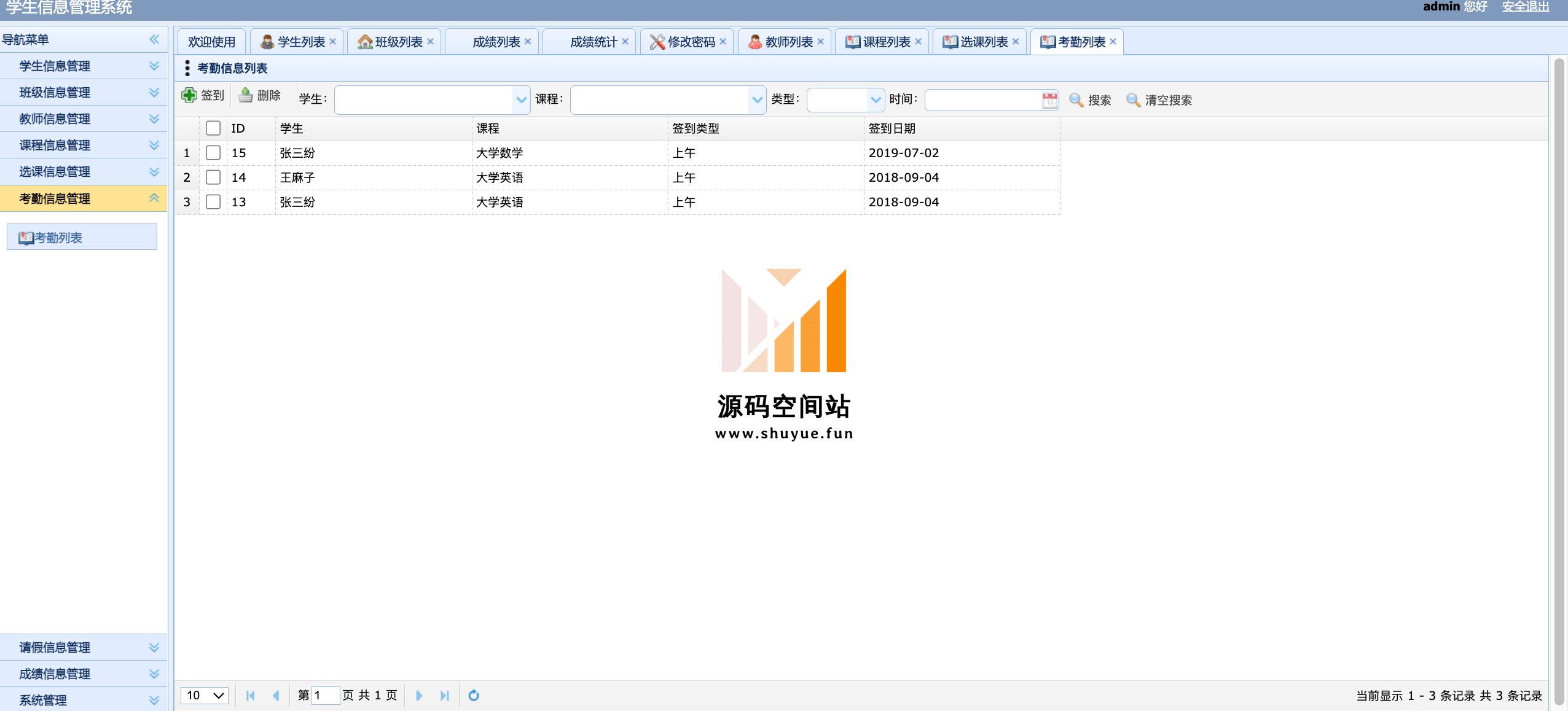The image size is (1568, 711).
Task: Expand the 教师信息管理 menu section
Action: pos(84,119)
